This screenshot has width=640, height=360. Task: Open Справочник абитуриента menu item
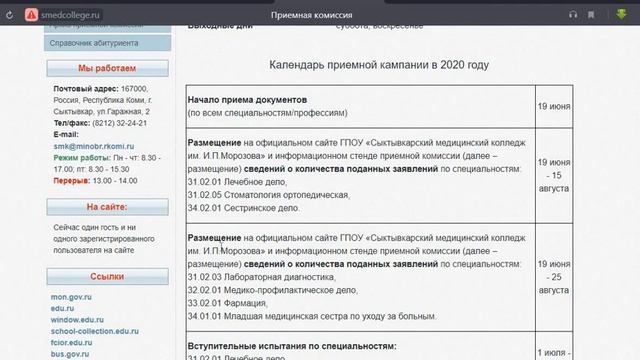(107, 43)
